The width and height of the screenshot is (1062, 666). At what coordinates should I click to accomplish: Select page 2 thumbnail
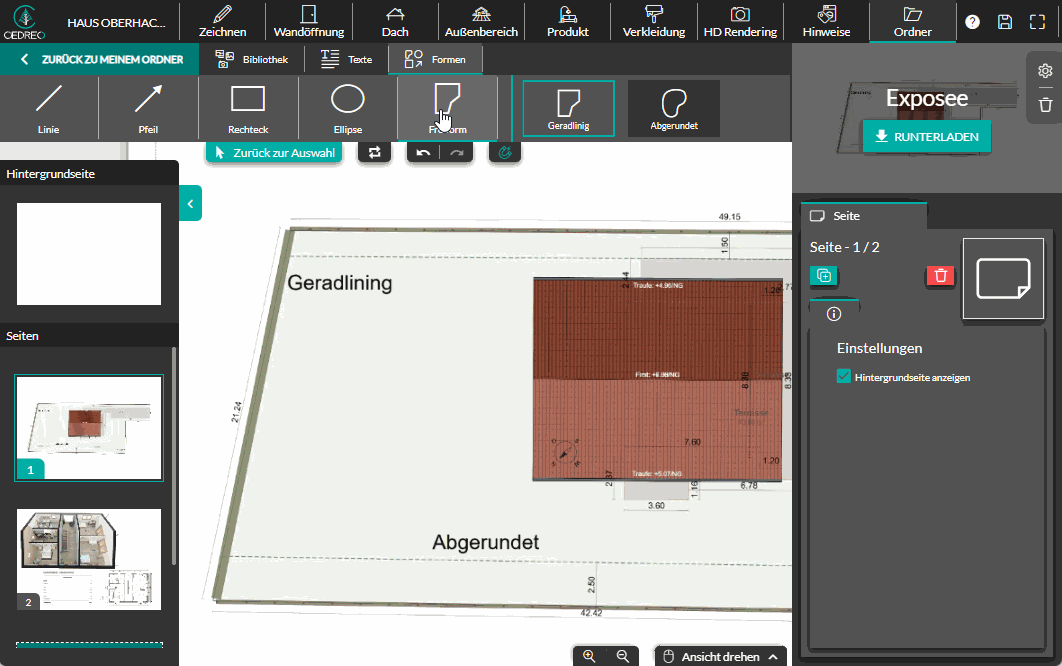click(89, 559)
